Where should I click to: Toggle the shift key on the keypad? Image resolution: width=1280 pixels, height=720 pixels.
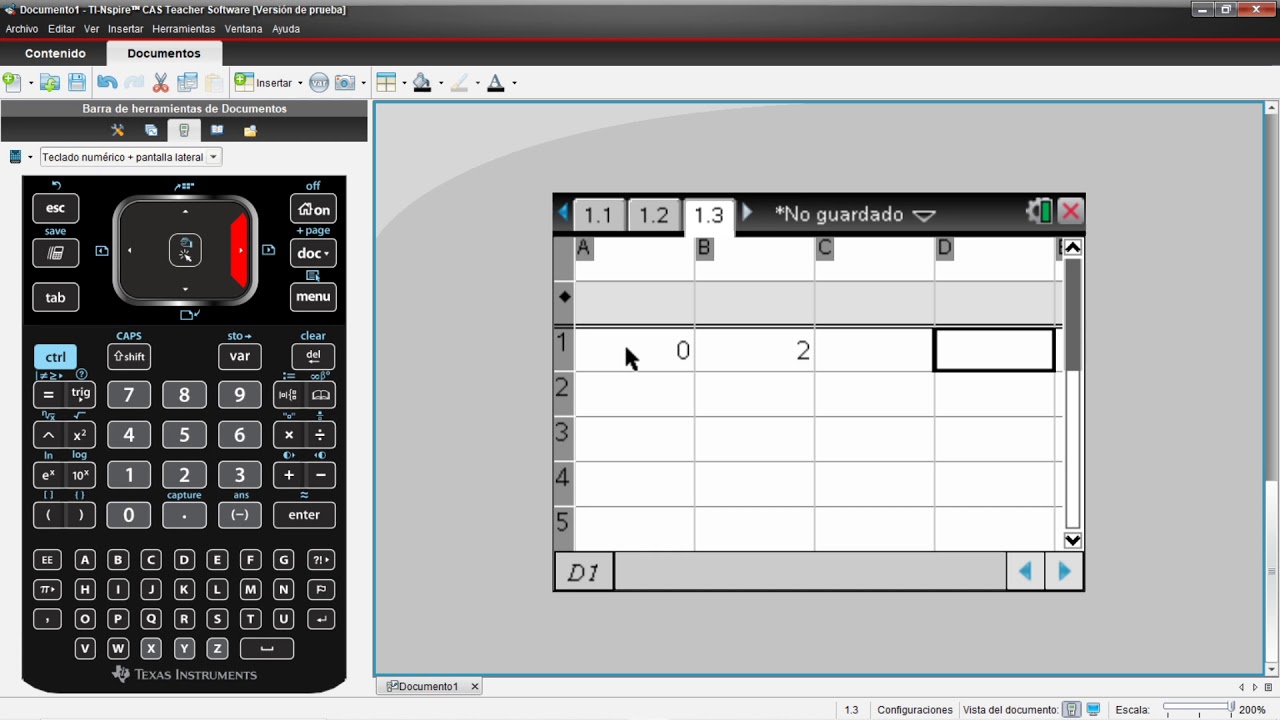coord(129,357)
